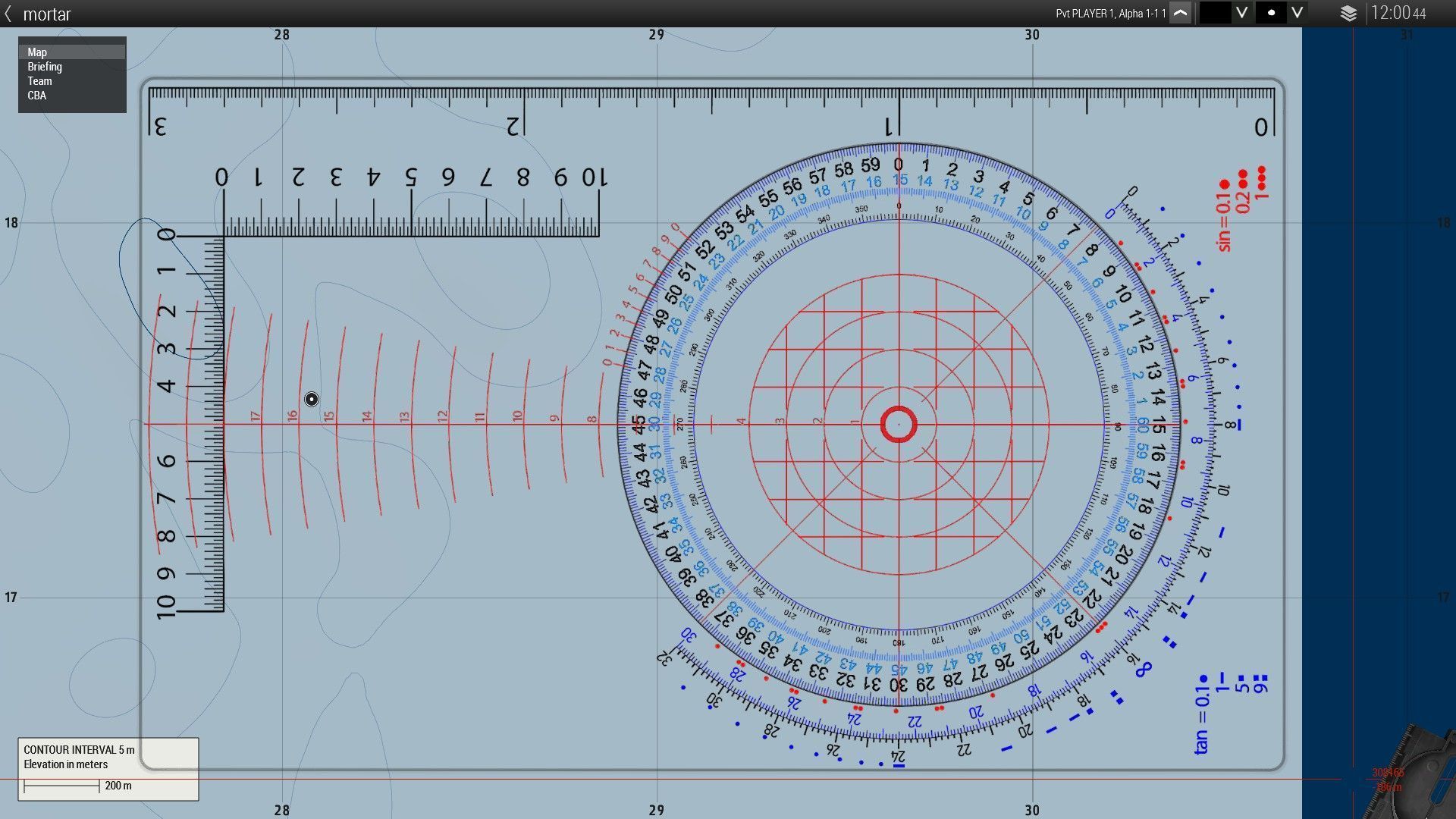Click the mortar title text

[x=47, y=14]
